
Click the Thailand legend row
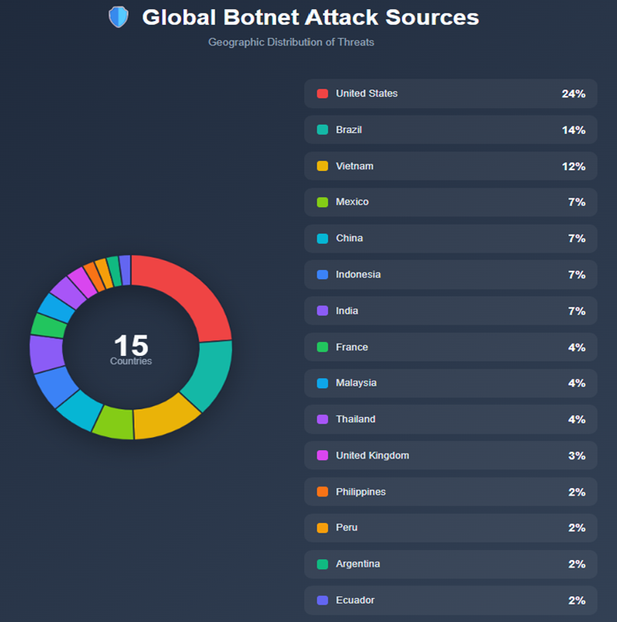coord(451,419)
